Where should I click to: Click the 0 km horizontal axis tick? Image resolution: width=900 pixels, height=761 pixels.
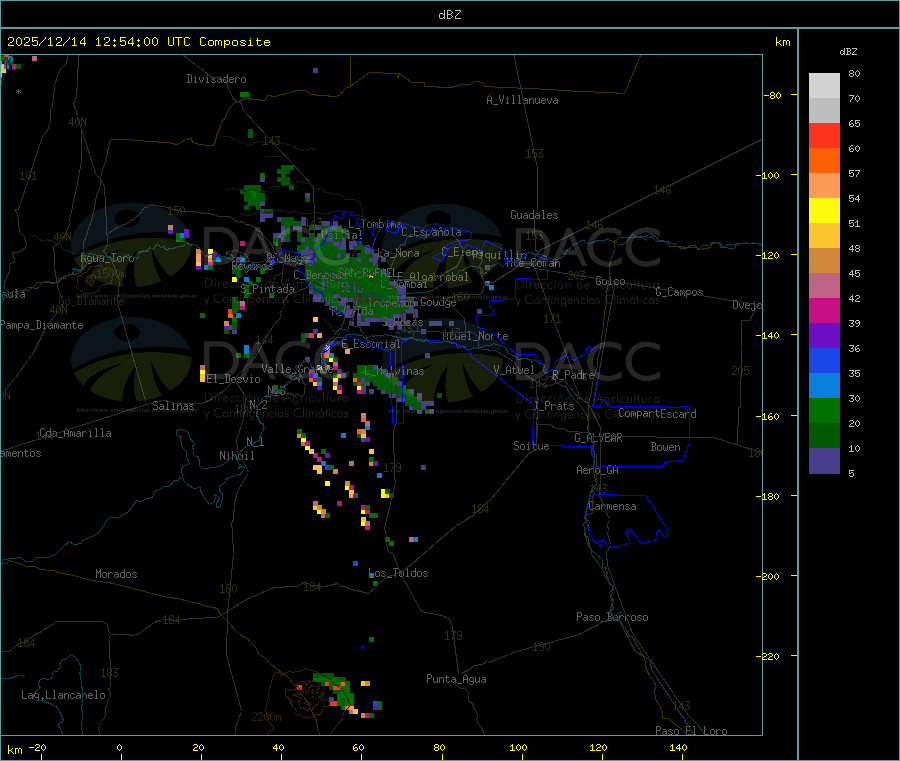coord(119,747)
